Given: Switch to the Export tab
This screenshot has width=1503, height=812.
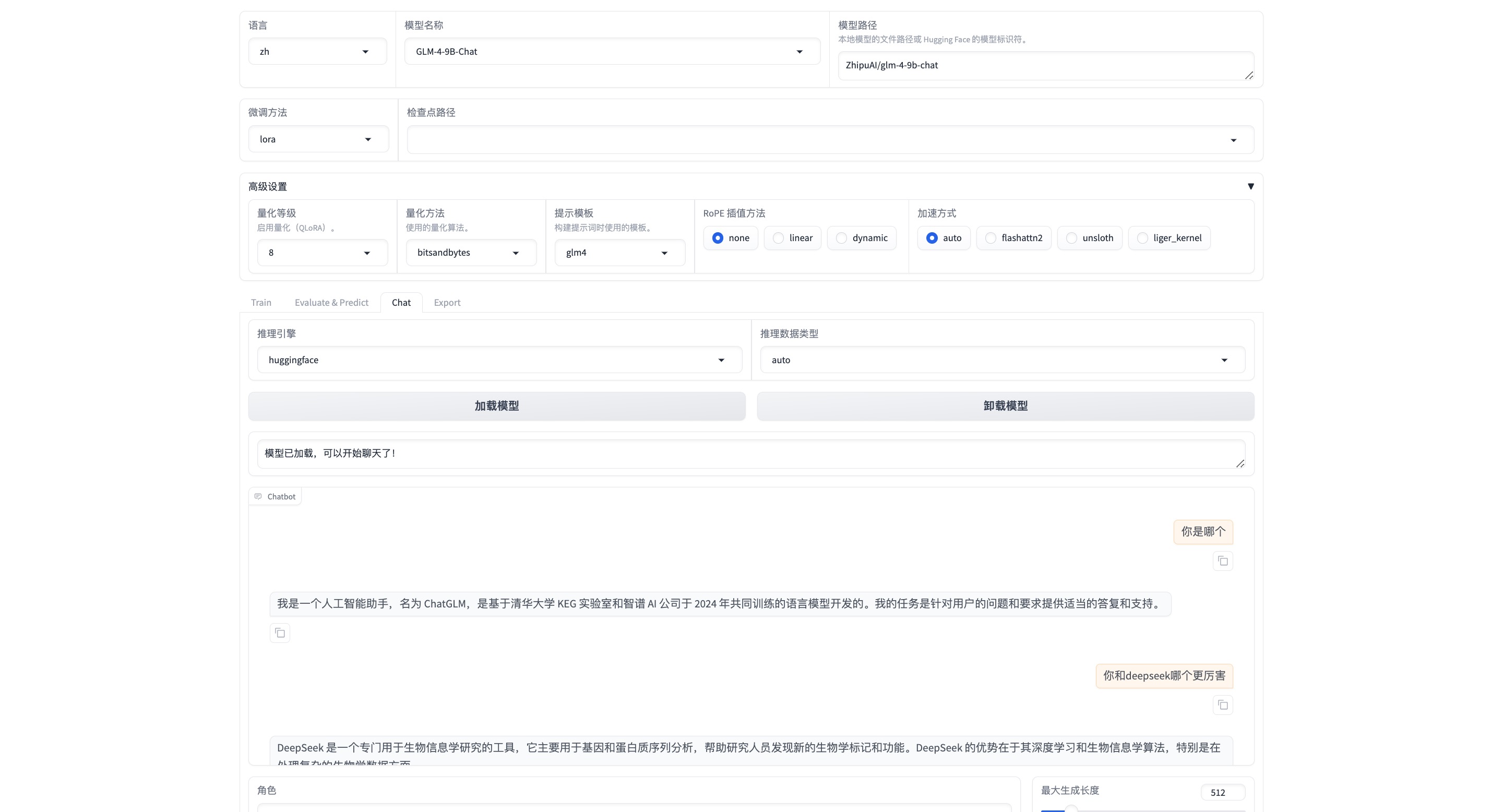Looking at the screenshot, I should [x=447, y=303].
